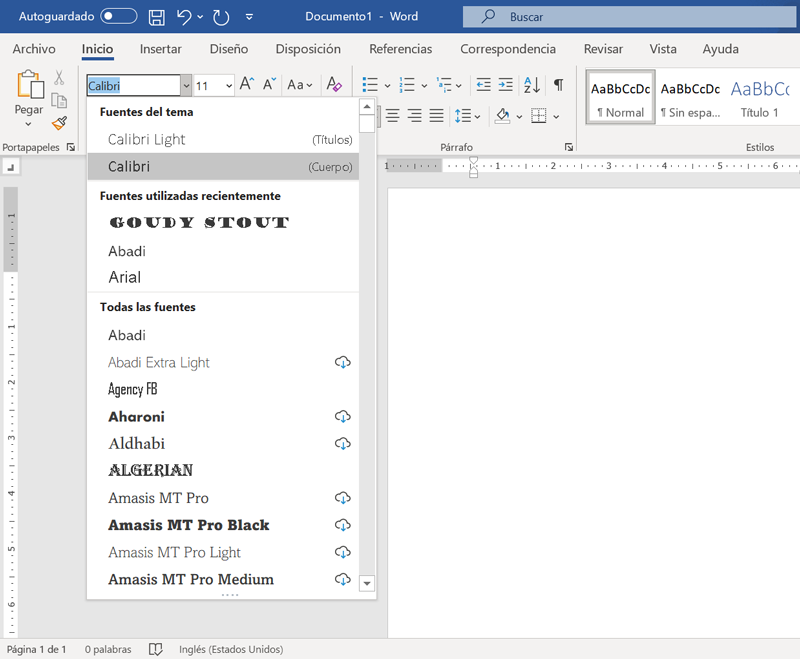Redo the action with the circular arrow
Image resolution: width=800 pixels, height=659 pixels.
pyautogui.click(x=221, y=17)
